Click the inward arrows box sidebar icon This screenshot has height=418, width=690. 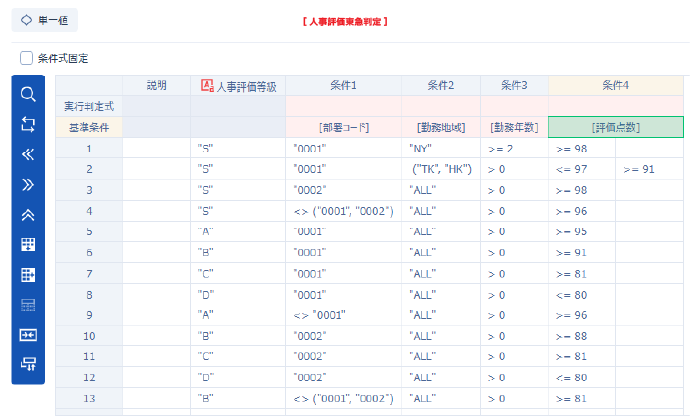click(28, 334)
